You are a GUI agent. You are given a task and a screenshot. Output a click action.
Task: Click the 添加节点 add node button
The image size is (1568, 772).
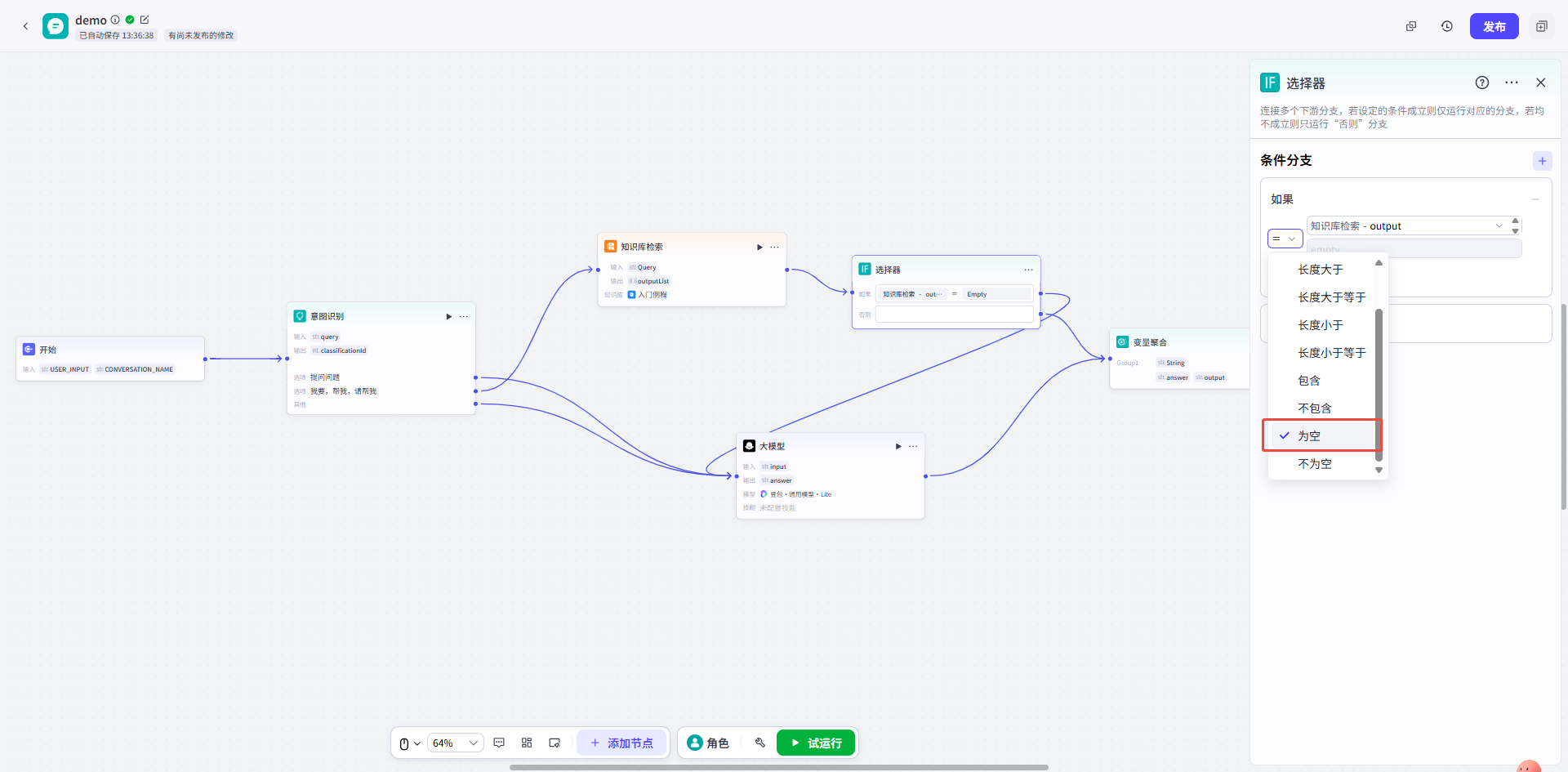pos(621,743)
